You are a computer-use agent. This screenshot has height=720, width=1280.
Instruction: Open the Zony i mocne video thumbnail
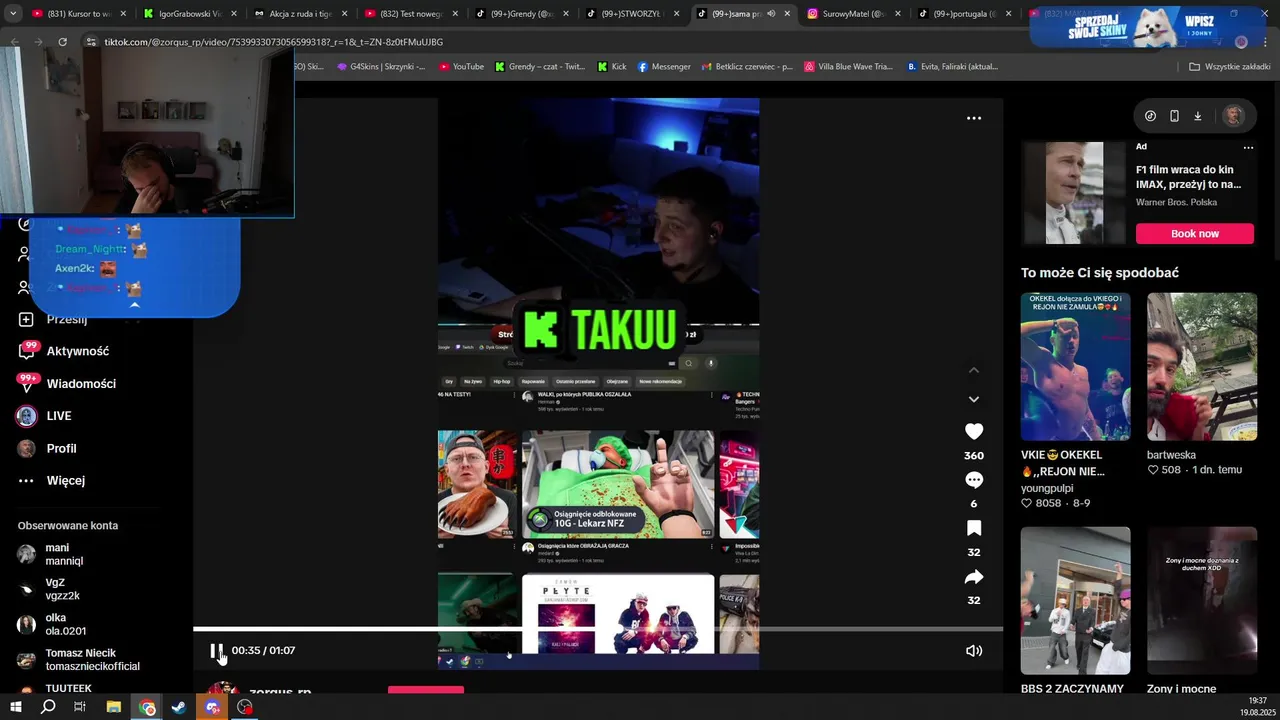(1202, 601)
